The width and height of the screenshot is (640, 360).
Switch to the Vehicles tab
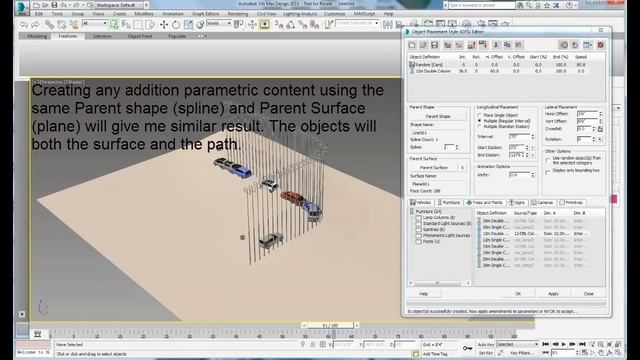tap(421, 202)
